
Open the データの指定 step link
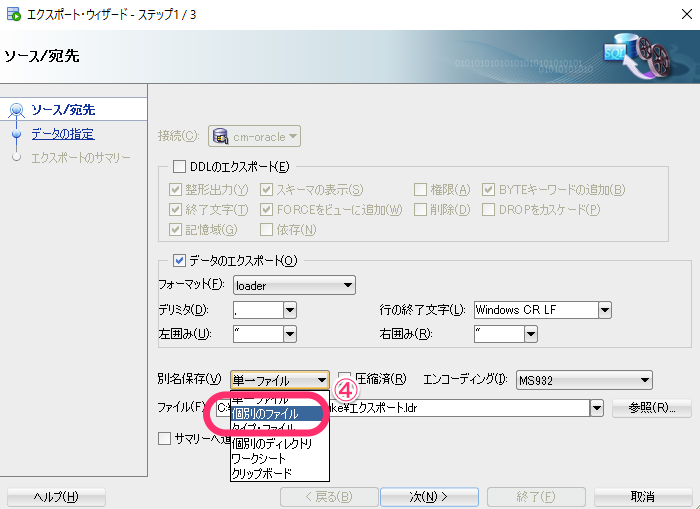[x=62, y=134]
